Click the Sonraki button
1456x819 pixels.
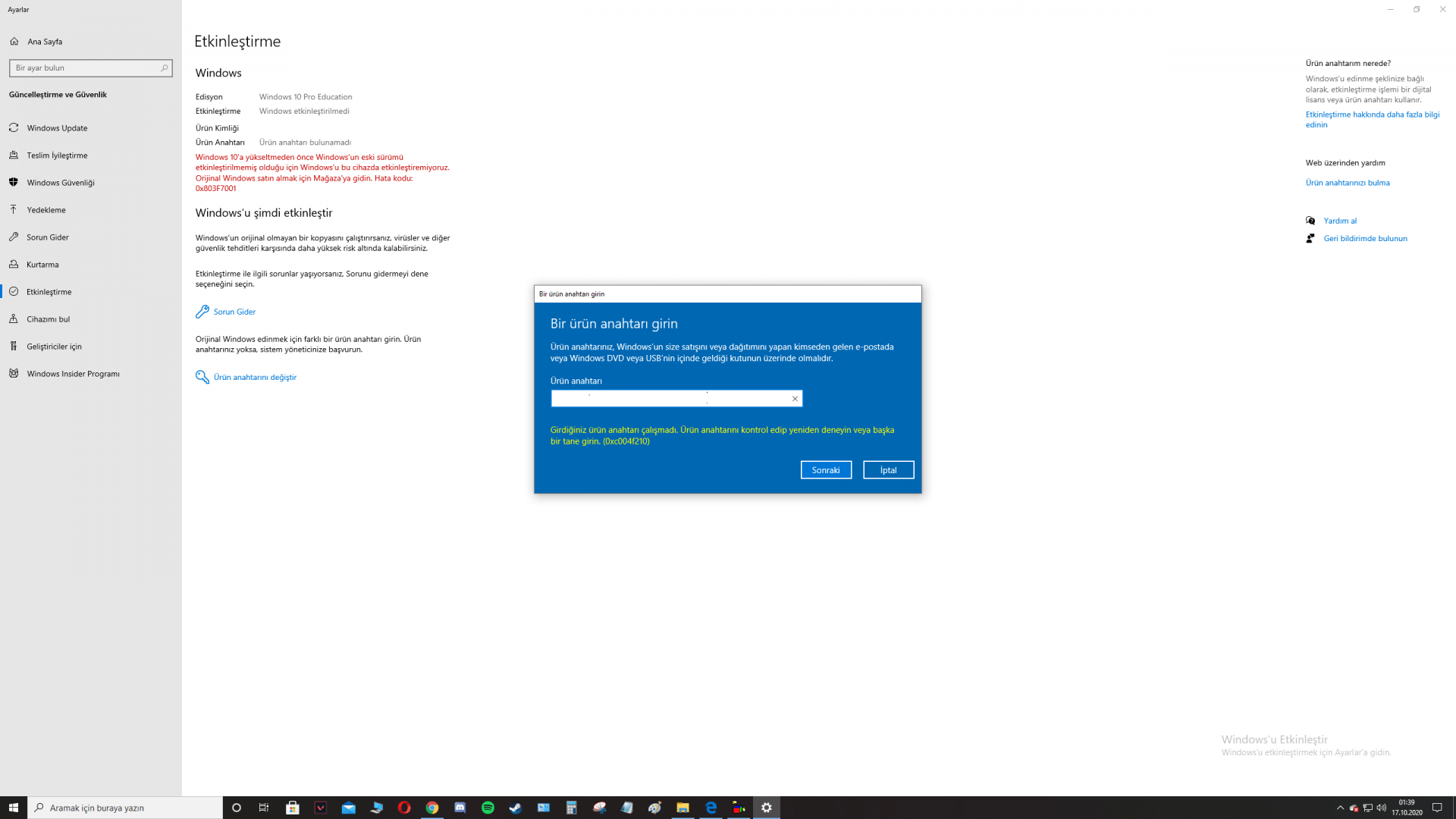(x=825, y=470)
